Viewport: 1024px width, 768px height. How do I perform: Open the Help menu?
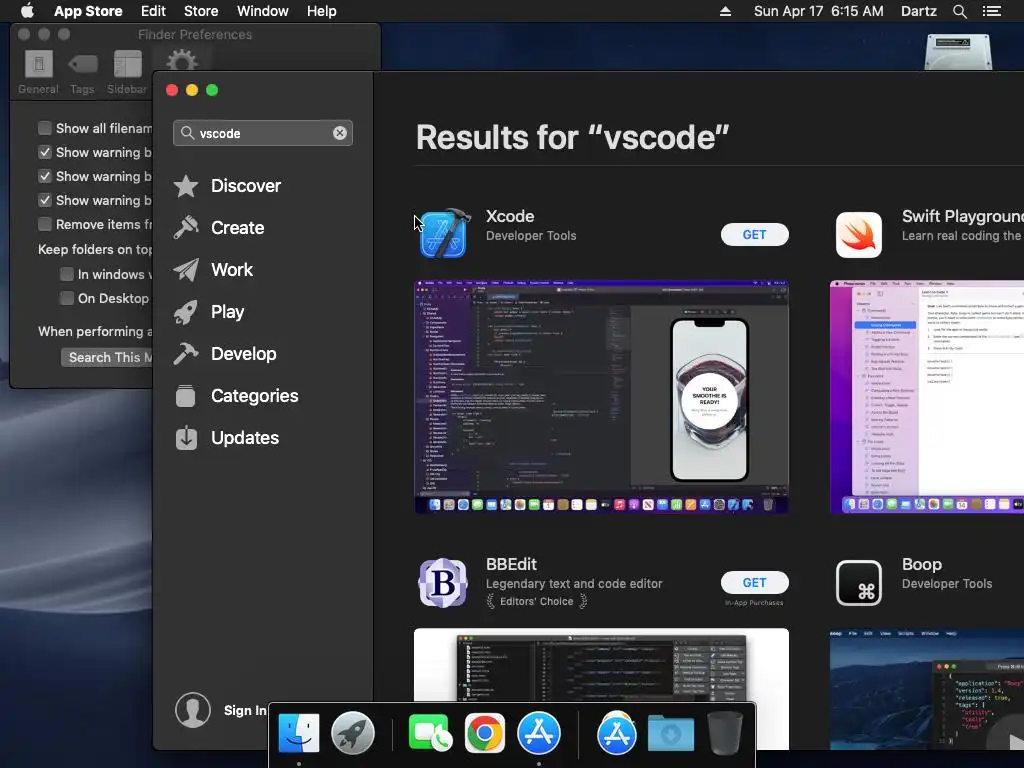322,11
